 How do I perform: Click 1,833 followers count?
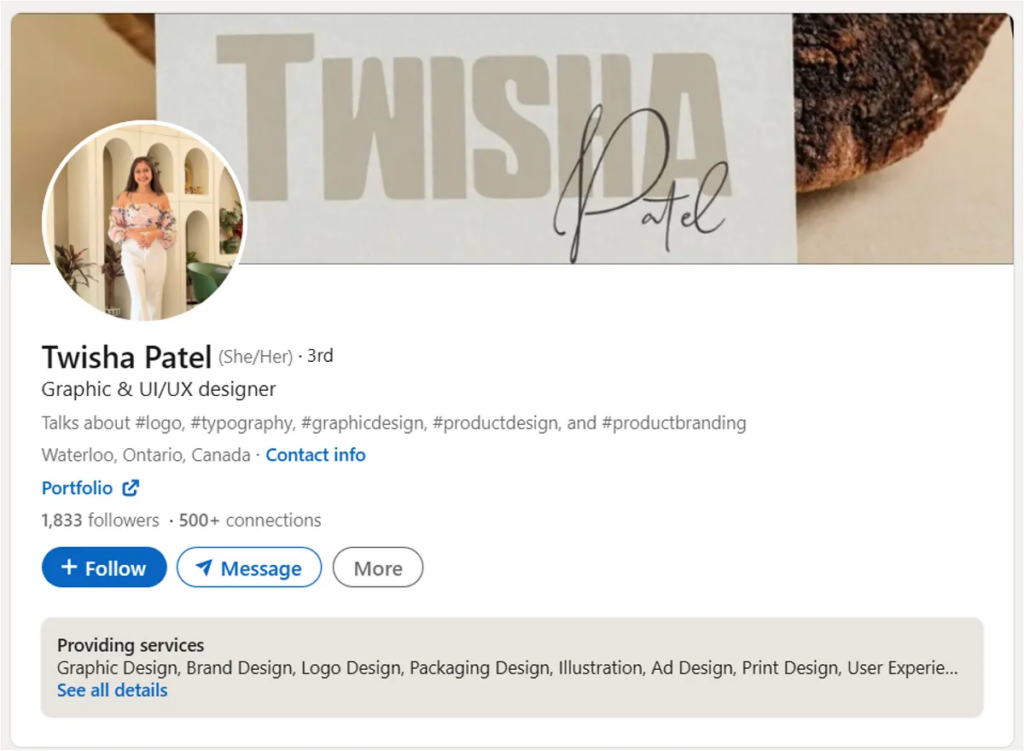click(99, 520)
